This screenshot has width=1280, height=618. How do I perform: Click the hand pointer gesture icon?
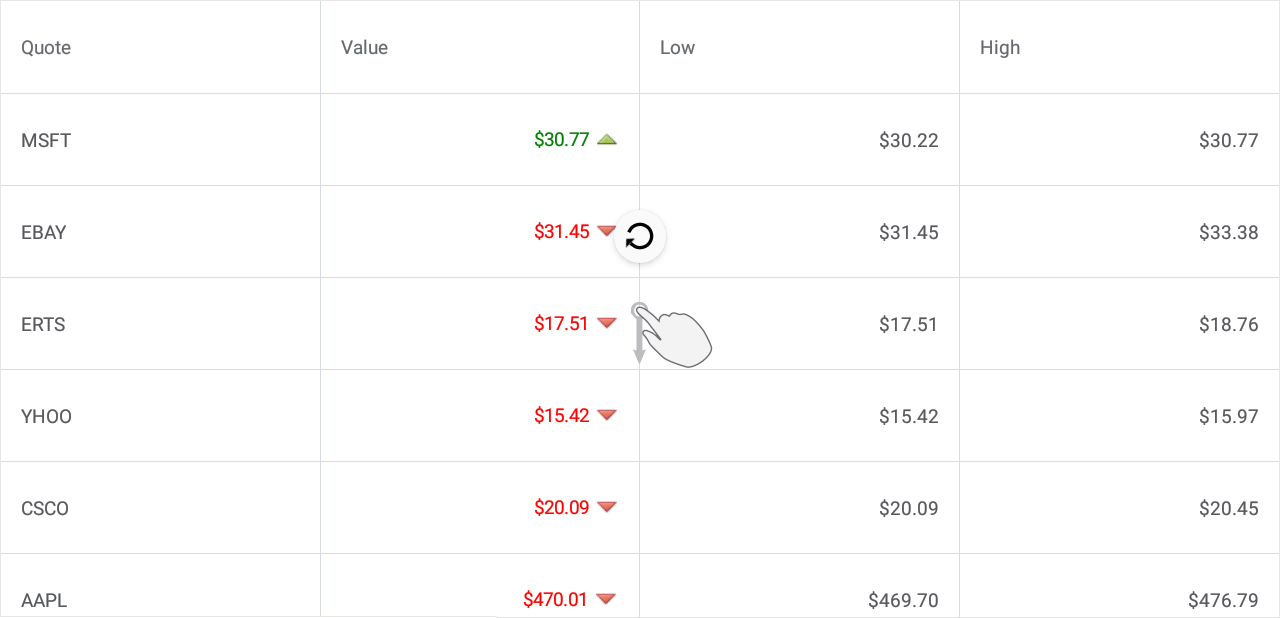(x=672, y=336)
